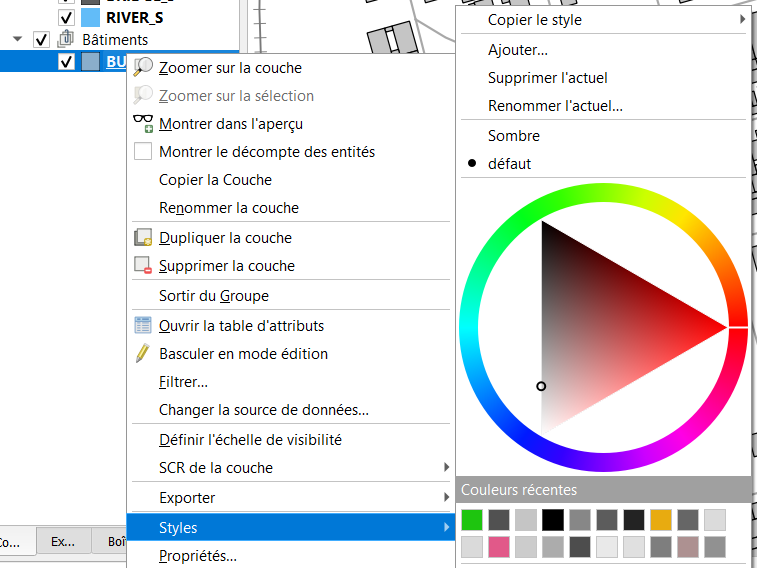Click the attribute table icon
The image size is (757, 568).
143,325
